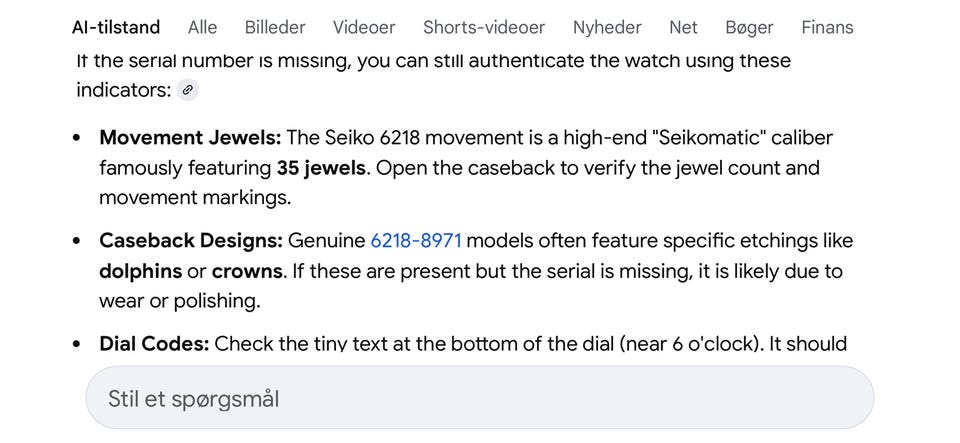Image resolution: width=960 pixels, height=443 pixels.
Task: Switch to the Net tab
Action: point(684,27)
